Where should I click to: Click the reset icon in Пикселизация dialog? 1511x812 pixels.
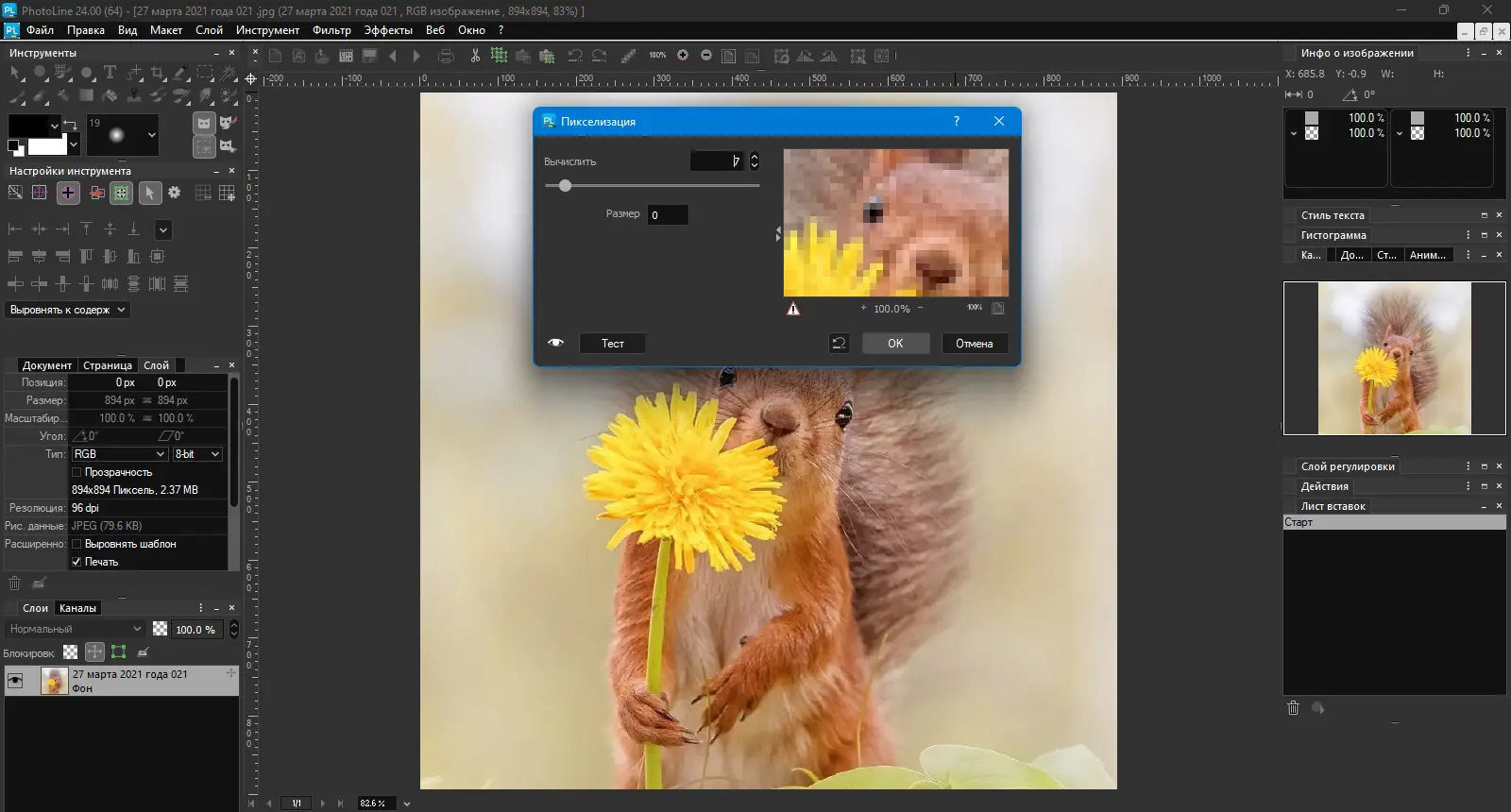click(839, 344)
